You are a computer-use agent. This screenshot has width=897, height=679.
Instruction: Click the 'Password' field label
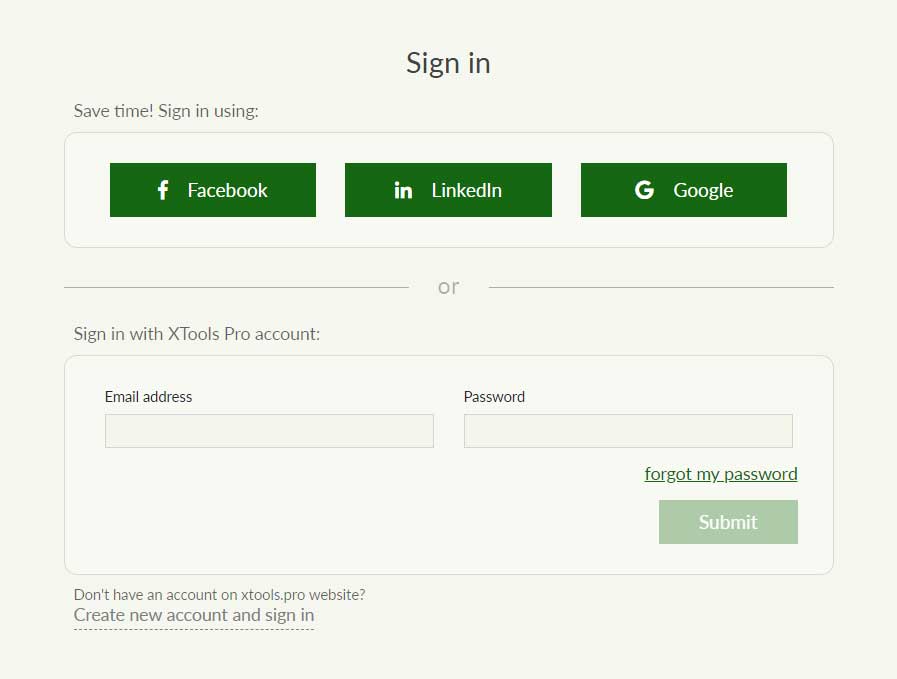click(x=494, y=397)
